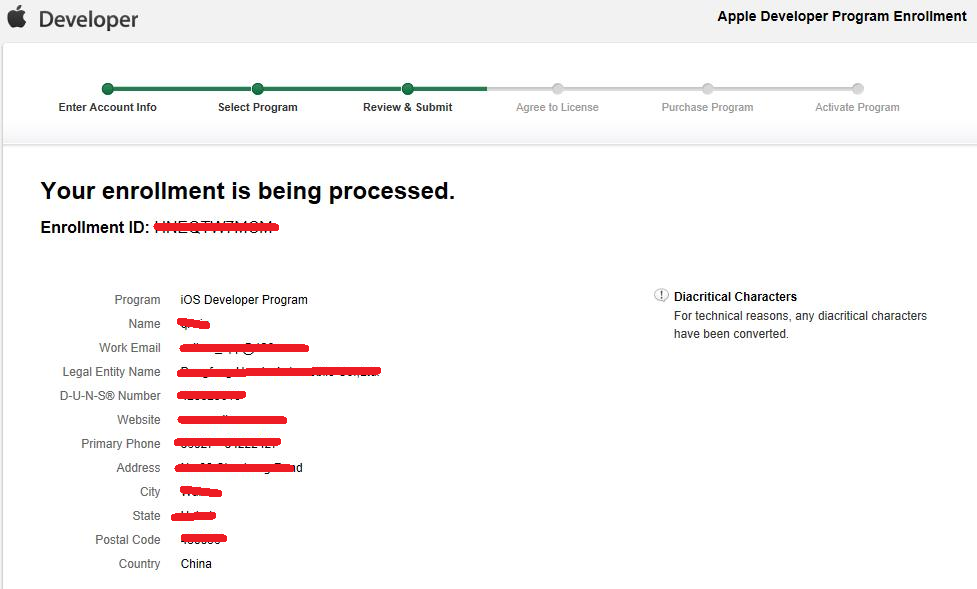Image resolution: width=977 pixels, height=589 pixels.
Task: Click the Purchase Program progress dot
Action: [x=707, y=89]
